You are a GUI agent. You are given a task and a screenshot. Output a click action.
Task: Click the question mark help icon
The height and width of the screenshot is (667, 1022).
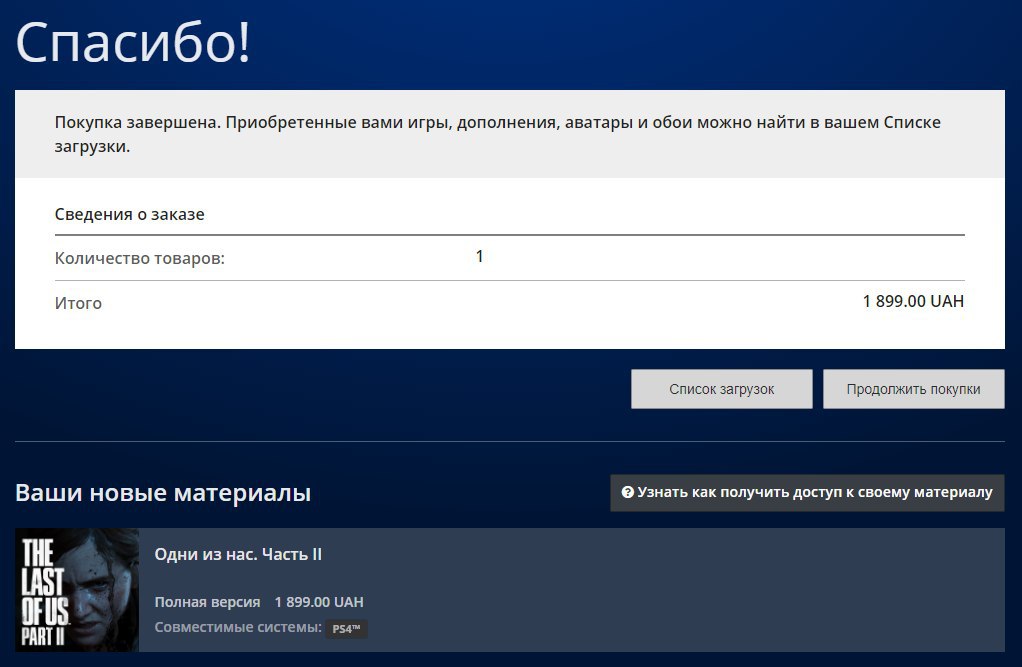(627, 492)
